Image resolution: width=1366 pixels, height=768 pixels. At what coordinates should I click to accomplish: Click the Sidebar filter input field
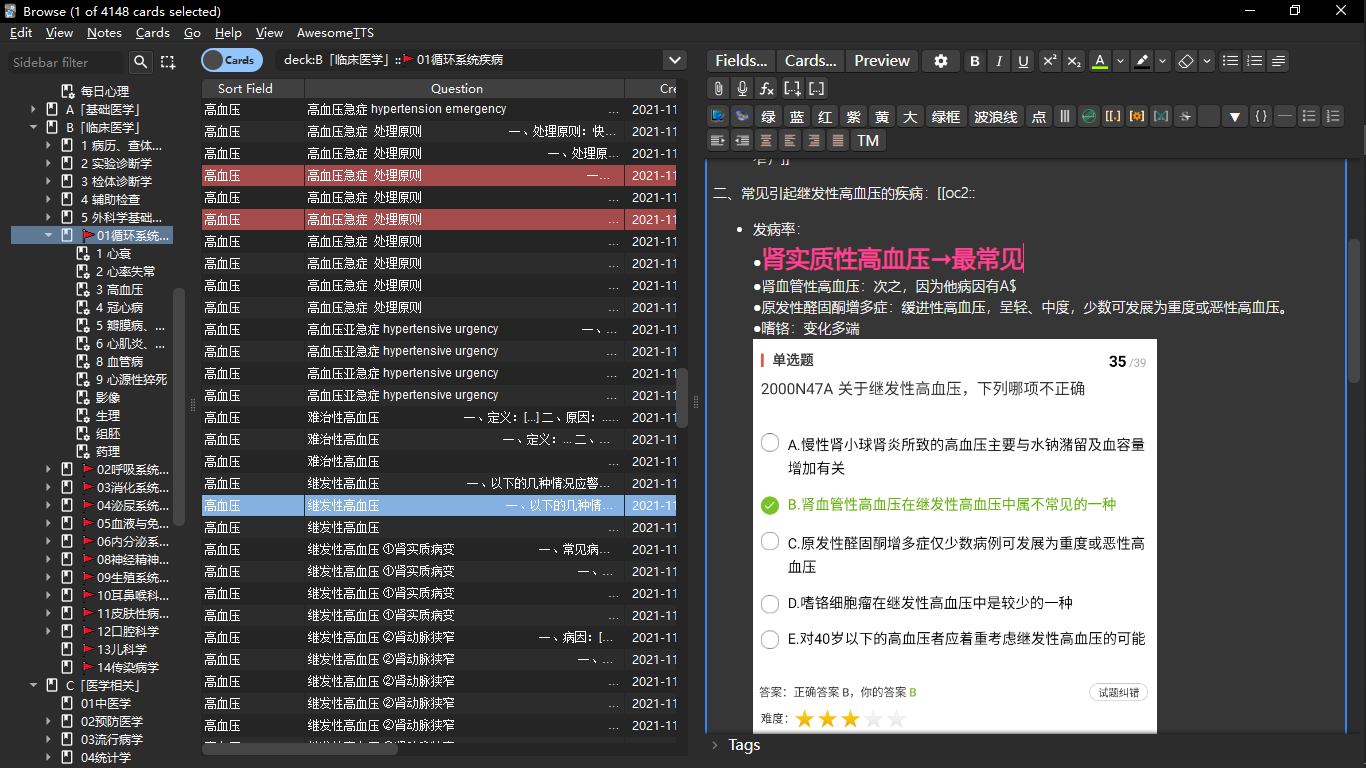(68, 62)
